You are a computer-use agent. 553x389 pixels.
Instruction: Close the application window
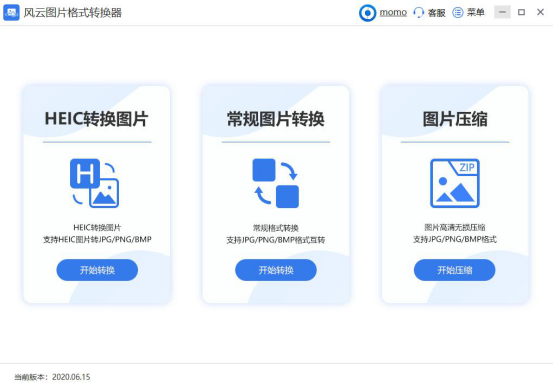pyautogui.click(x=540, y=12)
